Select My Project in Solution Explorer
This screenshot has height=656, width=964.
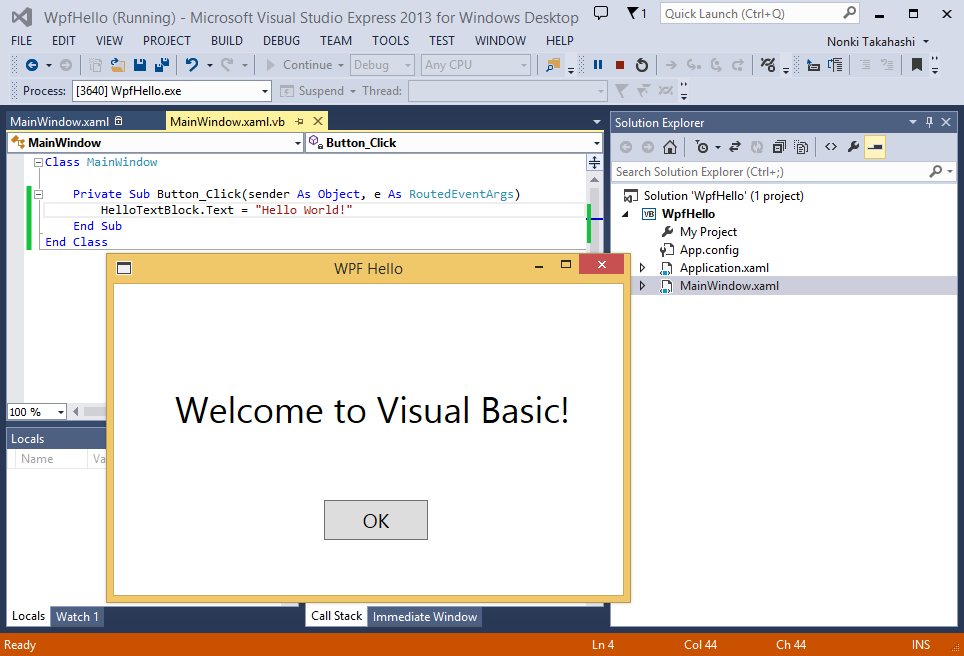(708, 232)
